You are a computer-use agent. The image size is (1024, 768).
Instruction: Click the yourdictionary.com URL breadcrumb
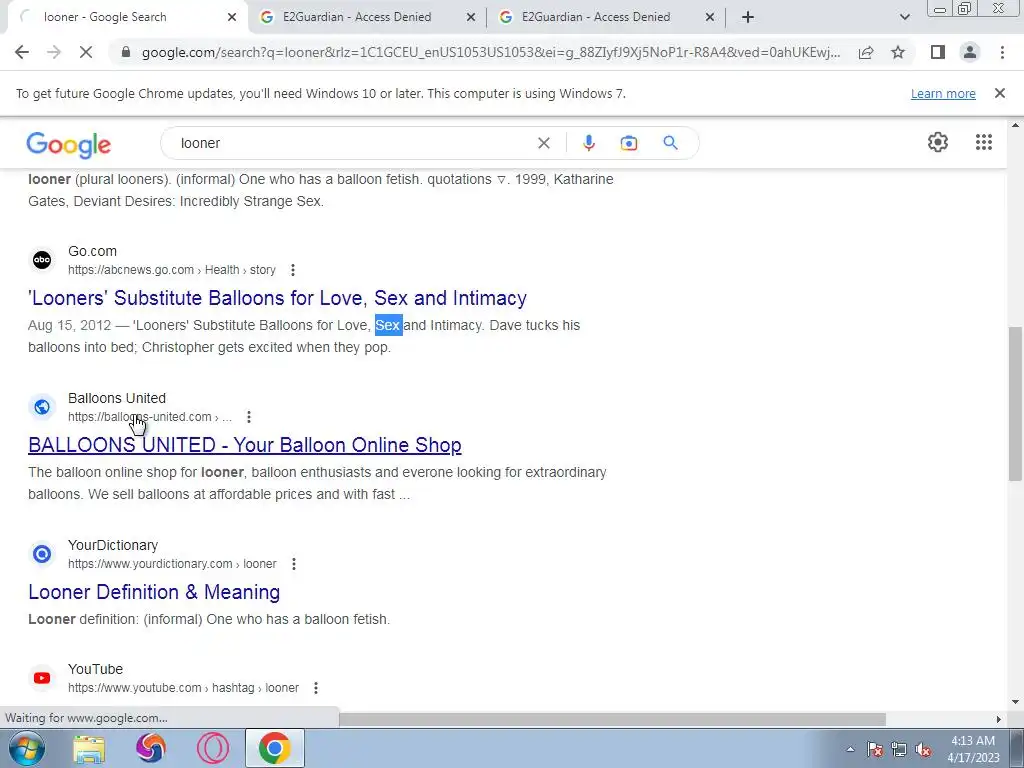point(172,564)
